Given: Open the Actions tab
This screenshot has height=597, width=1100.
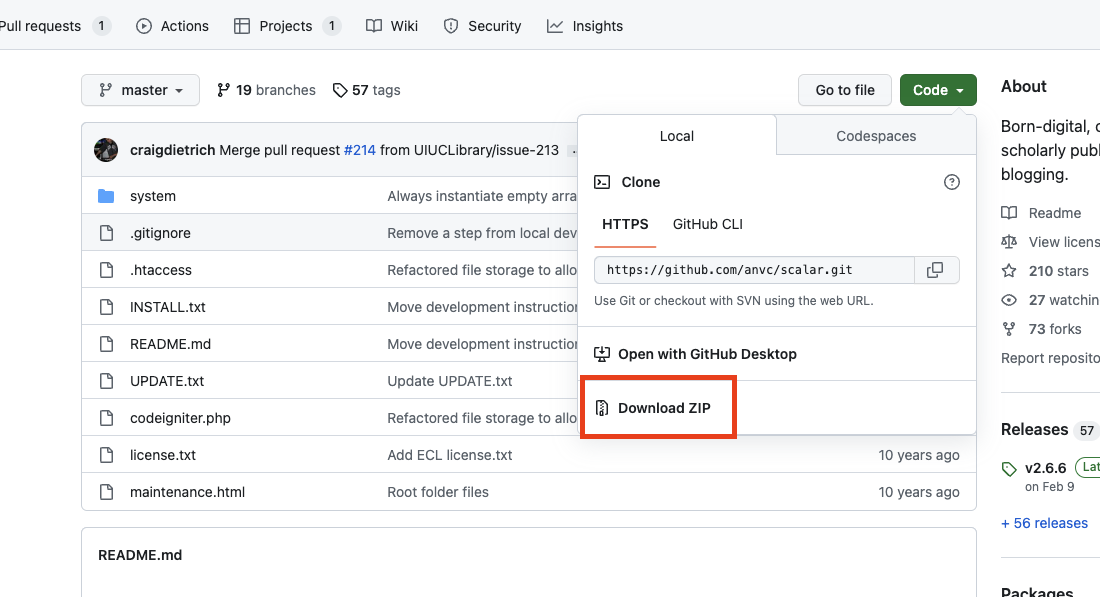Looking at the screenshot, I should point(173,26).
